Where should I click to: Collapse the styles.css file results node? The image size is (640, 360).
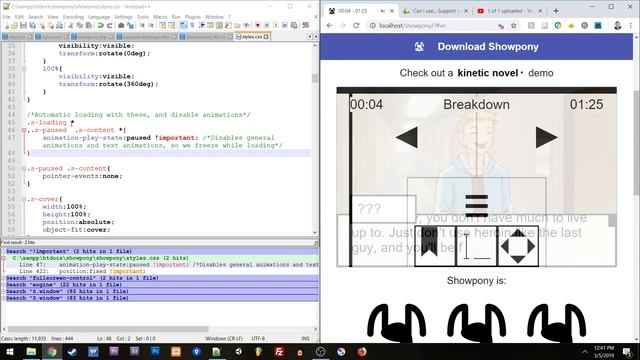tap(3, 258)
